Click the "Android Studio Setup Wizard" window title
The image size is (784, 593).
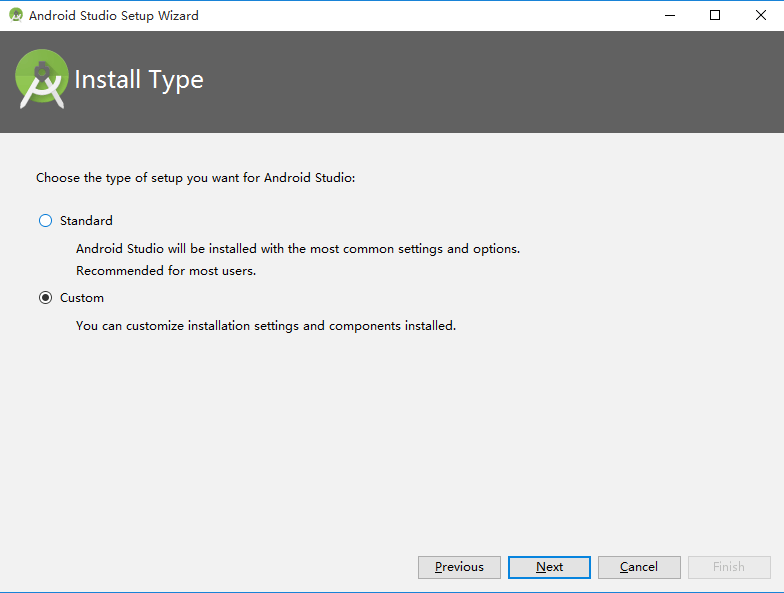tap(113, 16)
